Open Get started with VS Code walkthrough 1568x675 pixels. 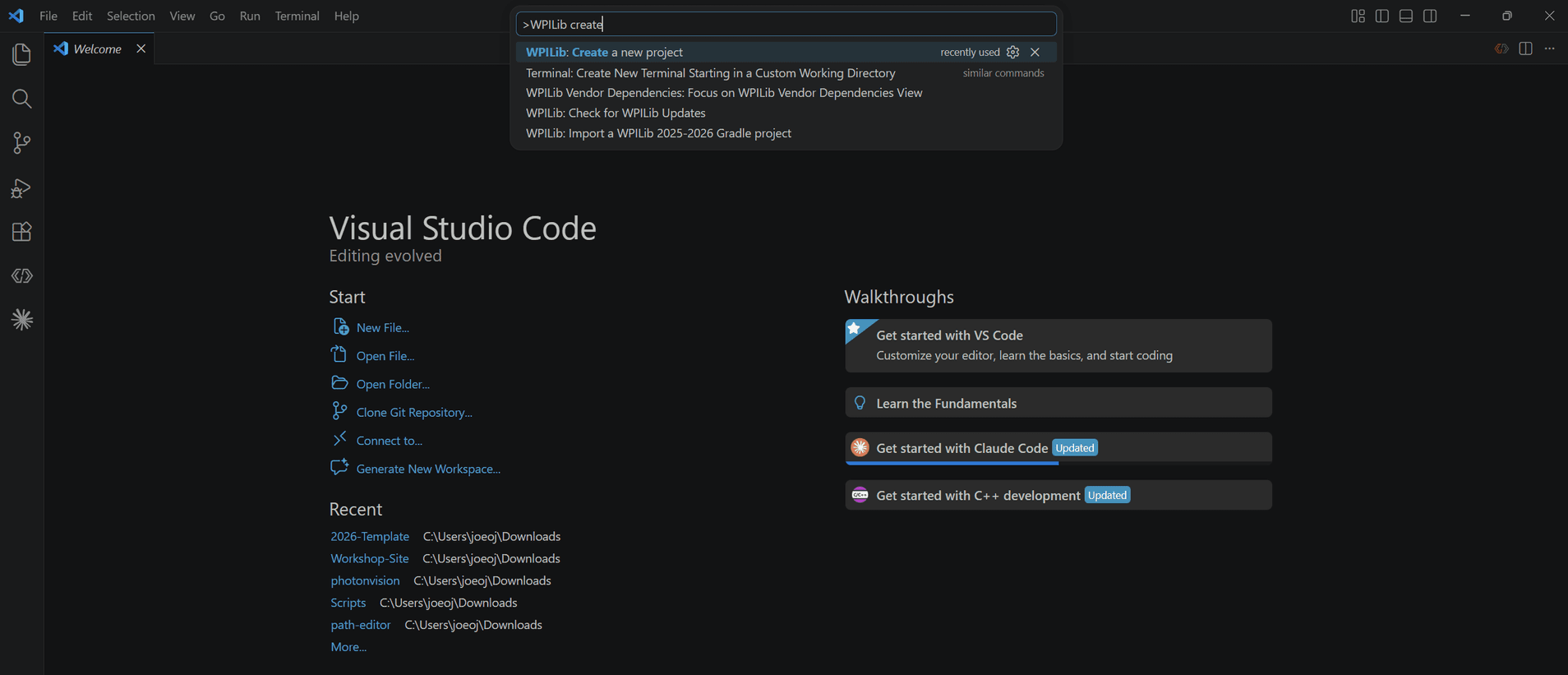[1058, 345]
